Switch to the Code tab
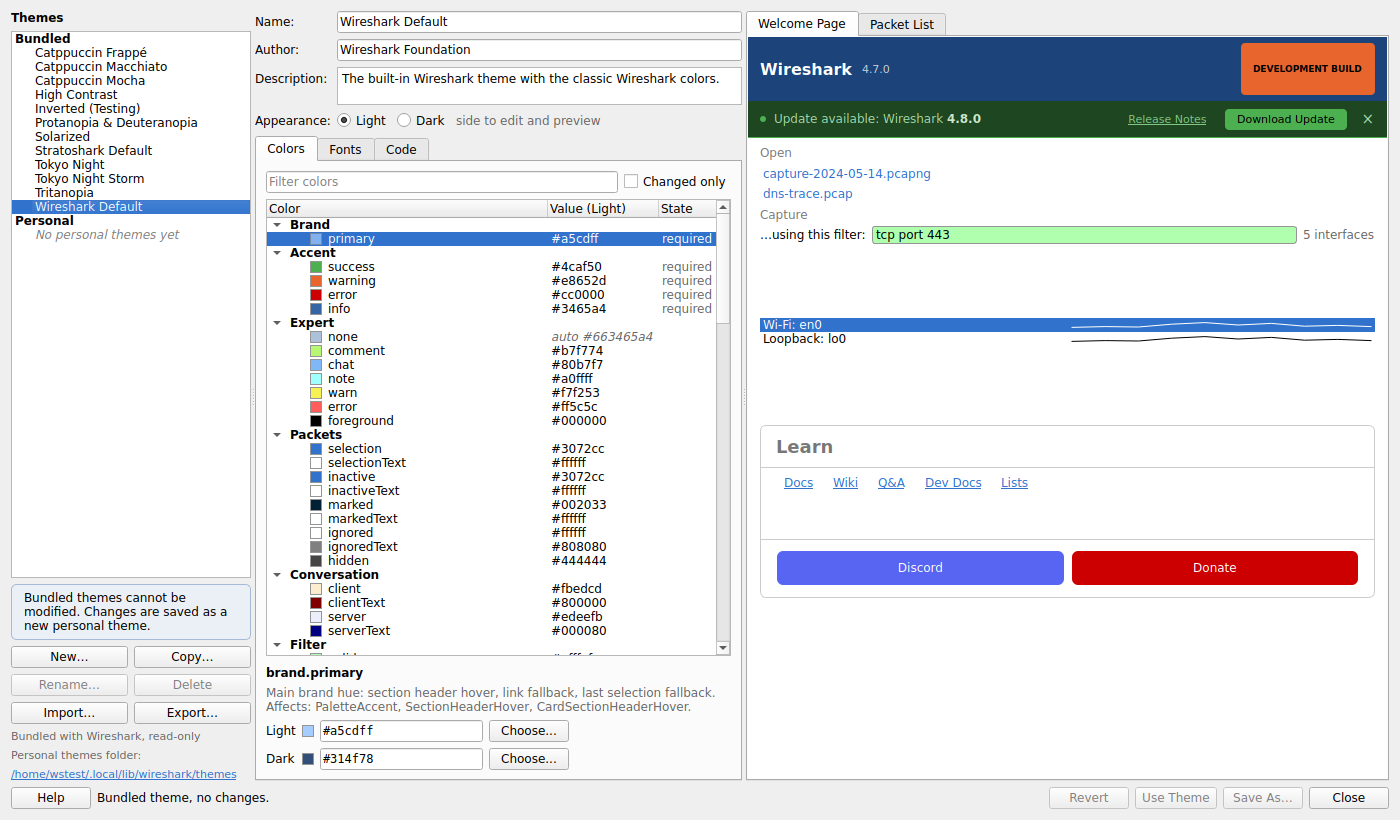1400x820 pixels. click(401, 149)
